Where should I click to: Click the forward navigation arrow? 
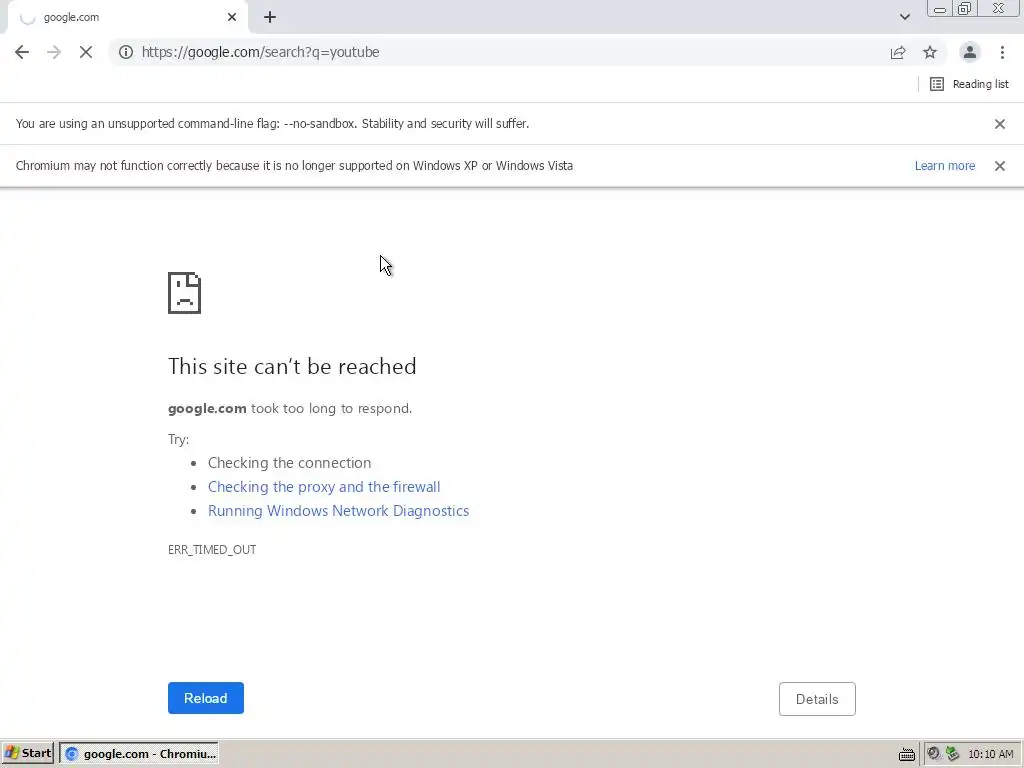54,52
